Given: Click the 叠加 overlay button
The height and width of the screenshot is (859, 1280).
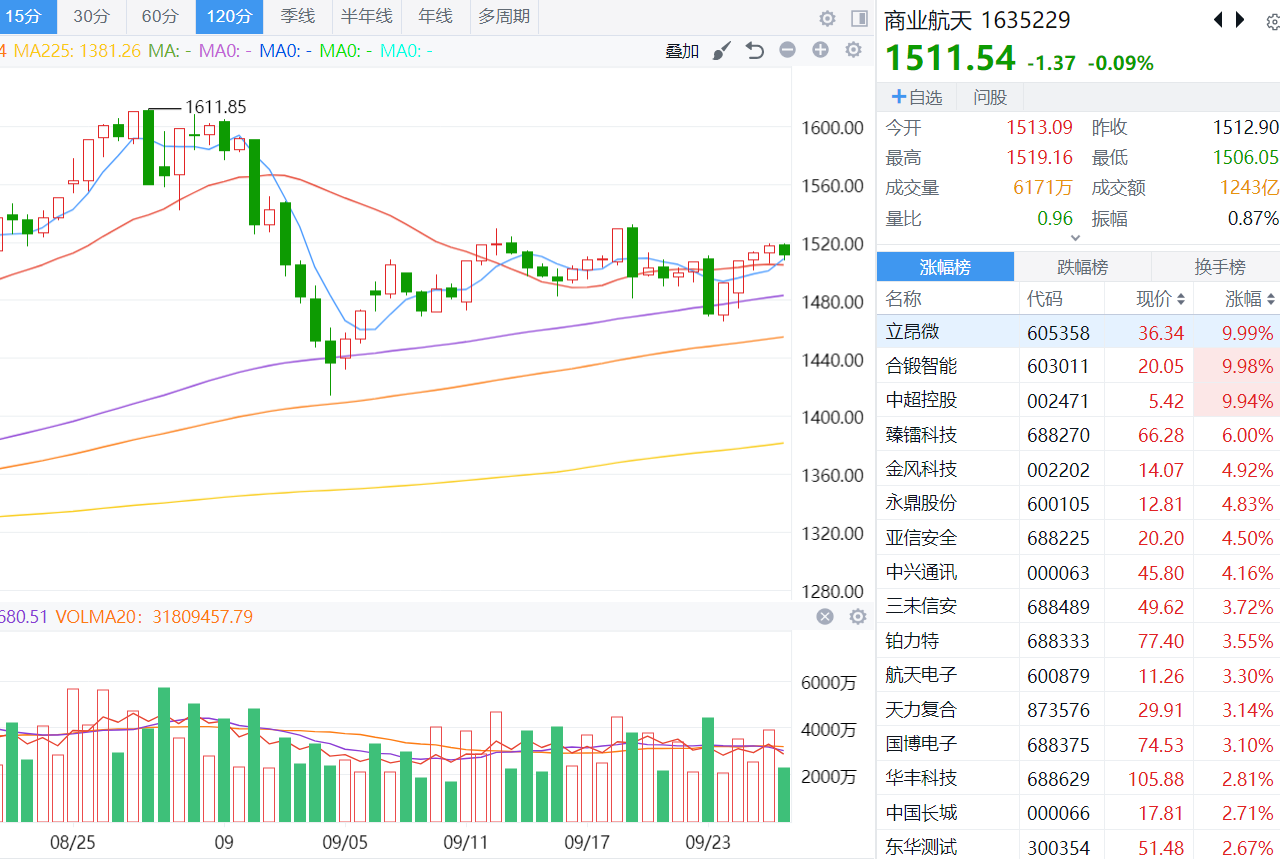Looking at the screenshot, I should pyautogui.click(x=682, y=51).
